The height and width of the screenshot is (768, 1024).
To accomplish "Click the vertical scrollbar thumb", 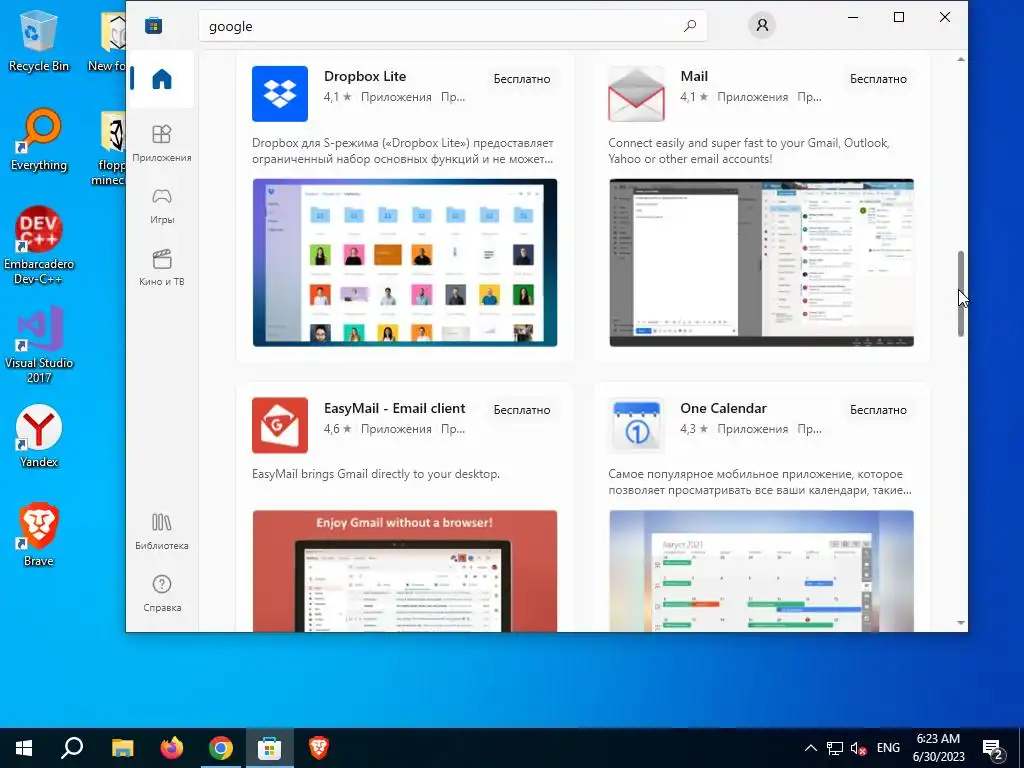I will (x=961, y=293).
